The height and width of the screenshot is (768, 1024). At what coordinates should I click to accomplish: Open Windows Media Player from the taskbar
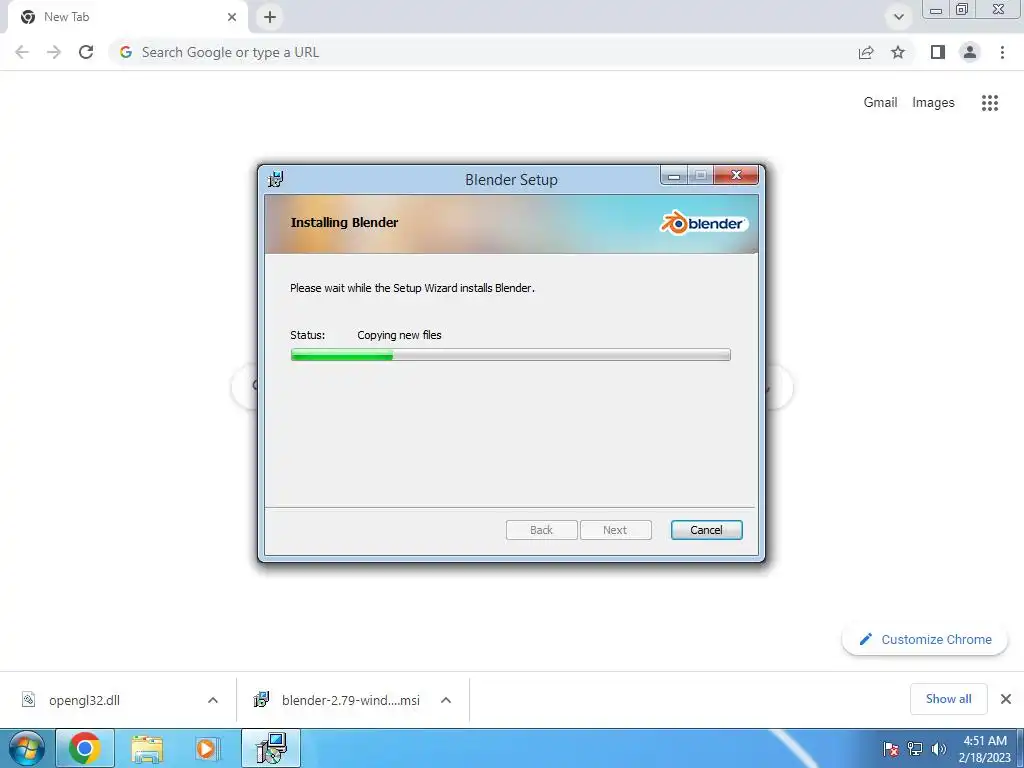tap(207, 748)
